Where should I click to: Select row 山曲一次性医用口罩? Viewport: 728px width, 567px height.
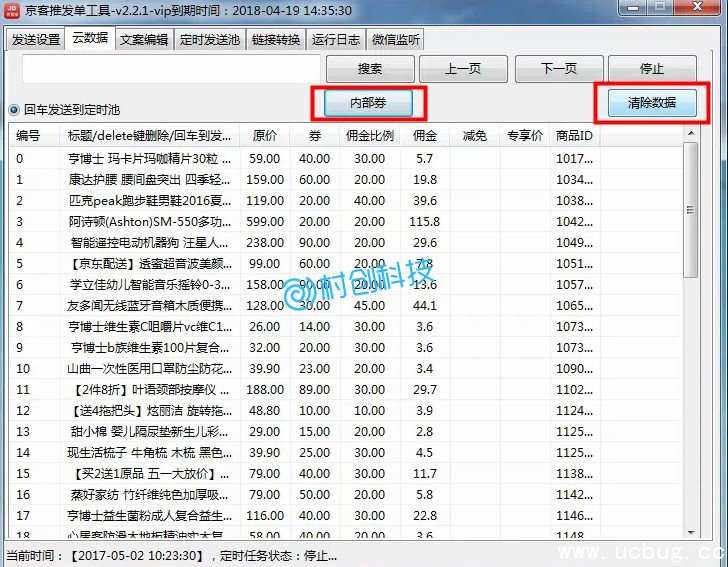tap(346, 369)
